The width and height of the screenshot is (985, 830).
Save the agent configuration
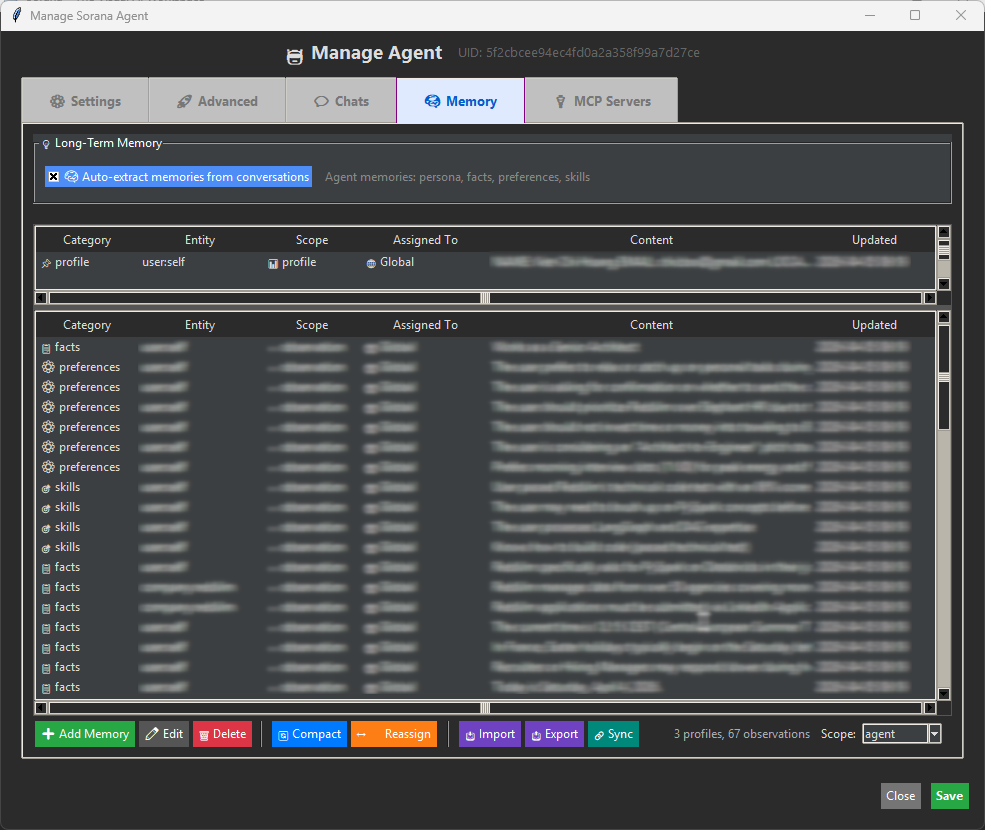click(948, 796)
